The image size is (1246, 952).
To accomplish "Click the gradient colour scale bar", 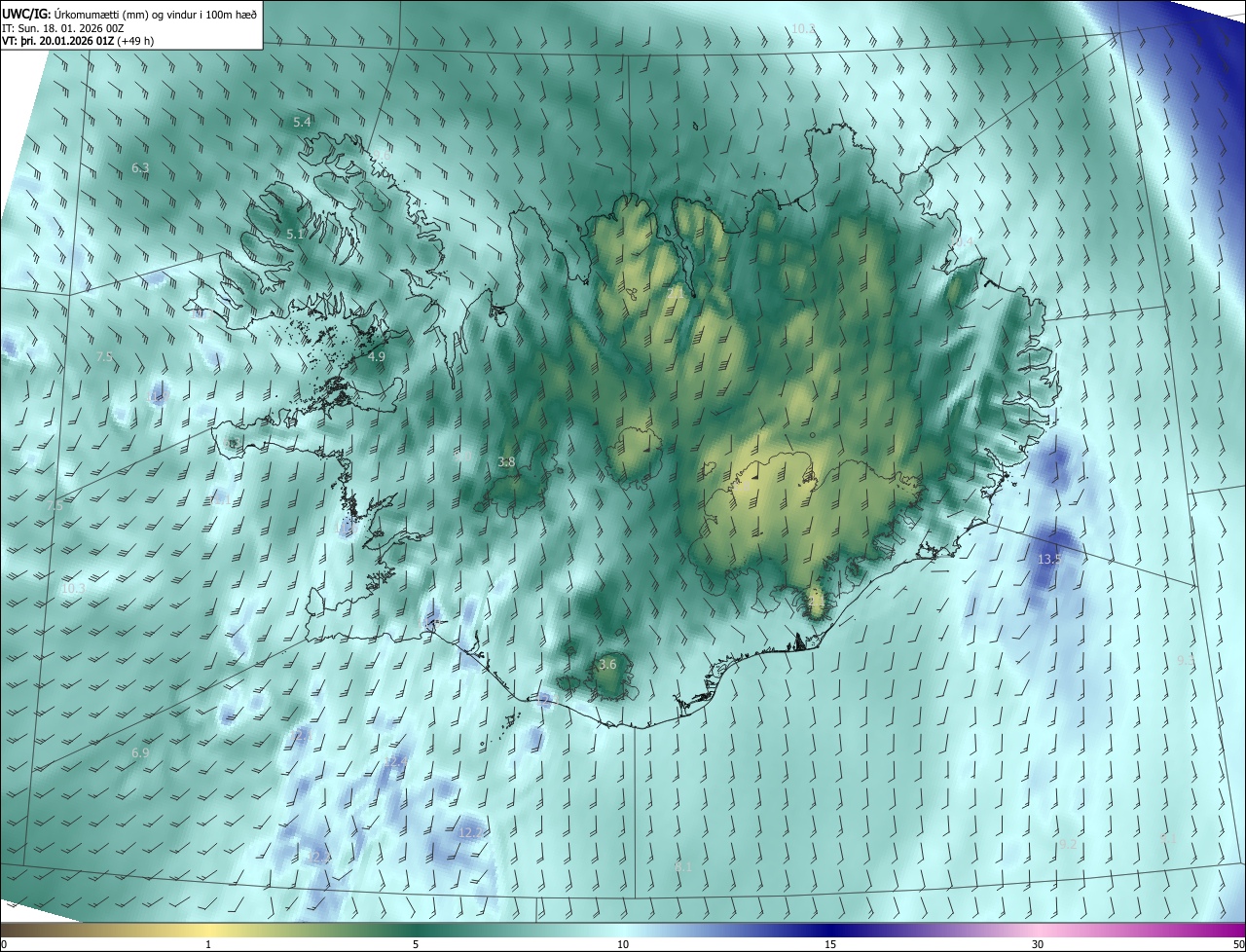I will 623,930.
